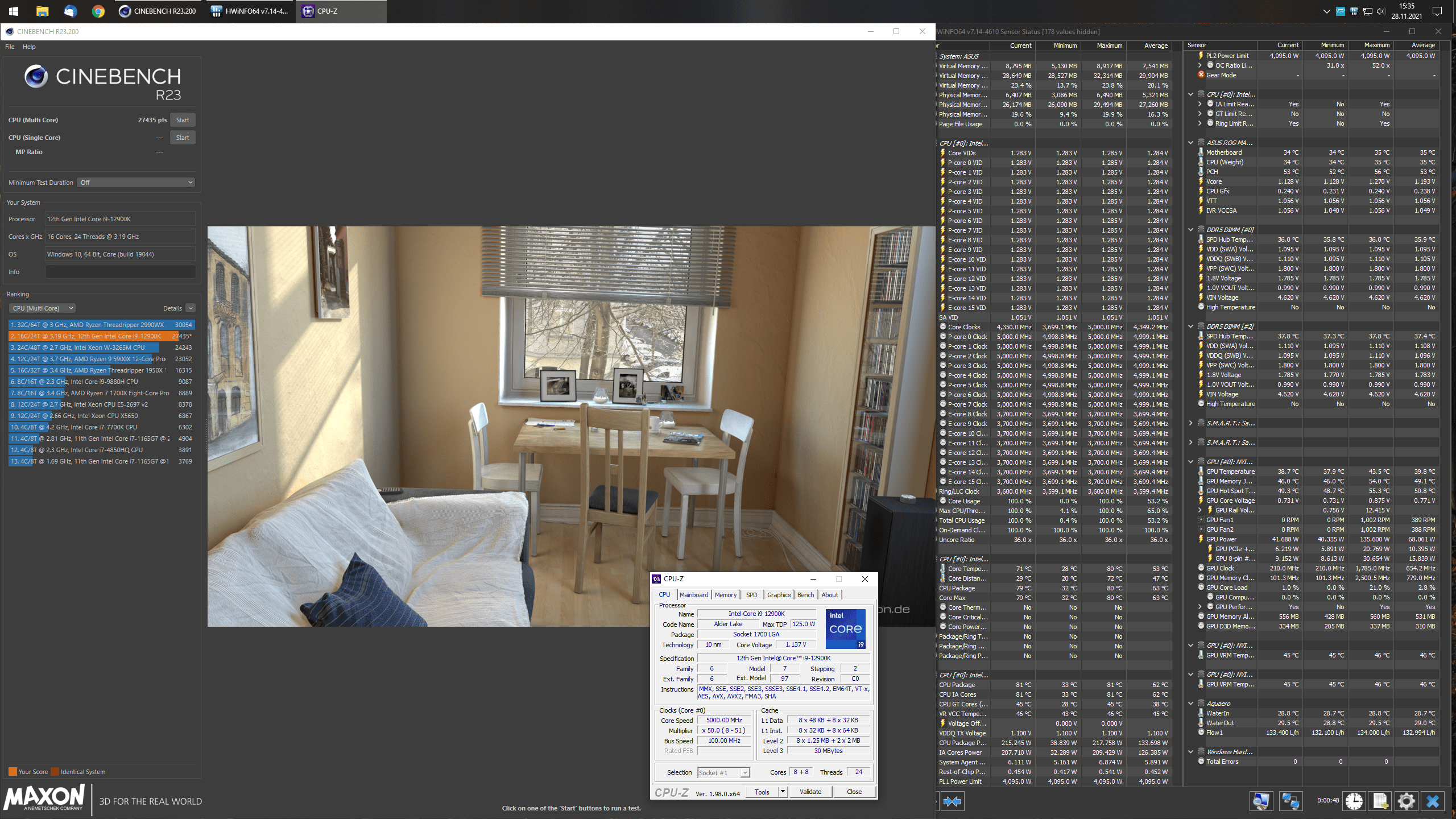This screenshot has width=1456, height=819.
Task: Click the Sensor column header in right HWiNFO panel
Action: pos(1222,45)
